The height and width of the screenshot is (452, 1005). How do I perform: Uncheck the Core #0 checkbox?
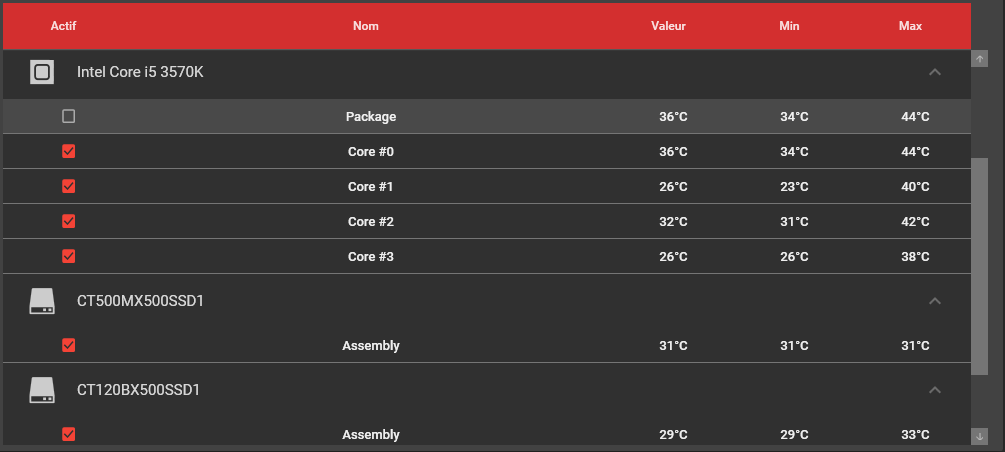[x=69, y=152]
